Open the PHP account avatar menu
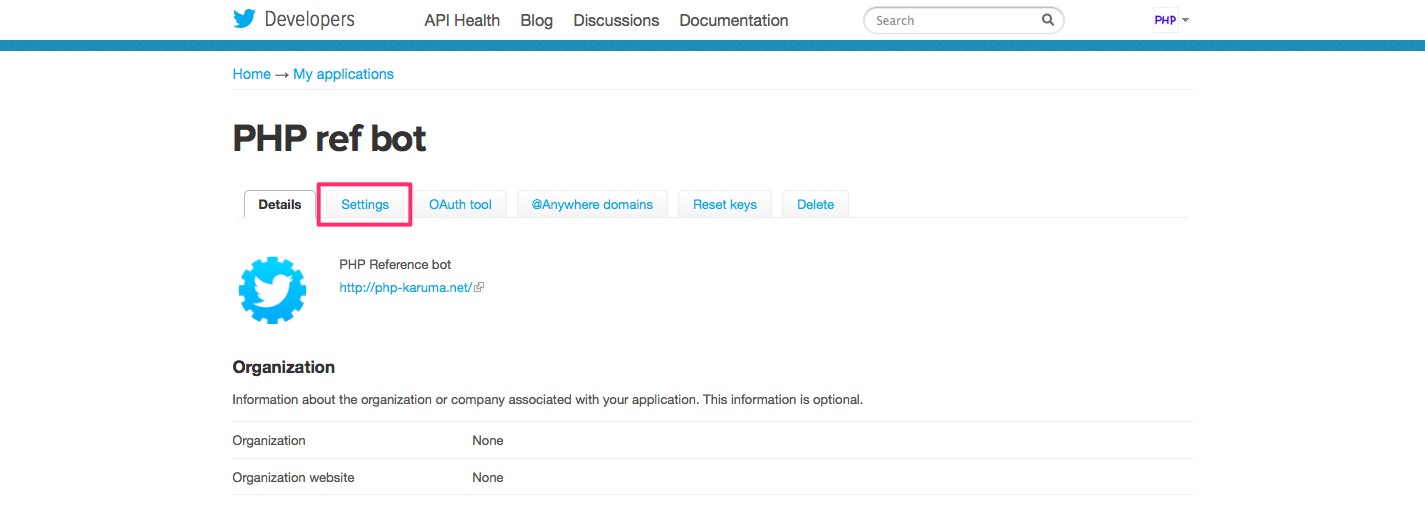The image size is (1425, 520). pyautogui.click(x=1165, y=20)
